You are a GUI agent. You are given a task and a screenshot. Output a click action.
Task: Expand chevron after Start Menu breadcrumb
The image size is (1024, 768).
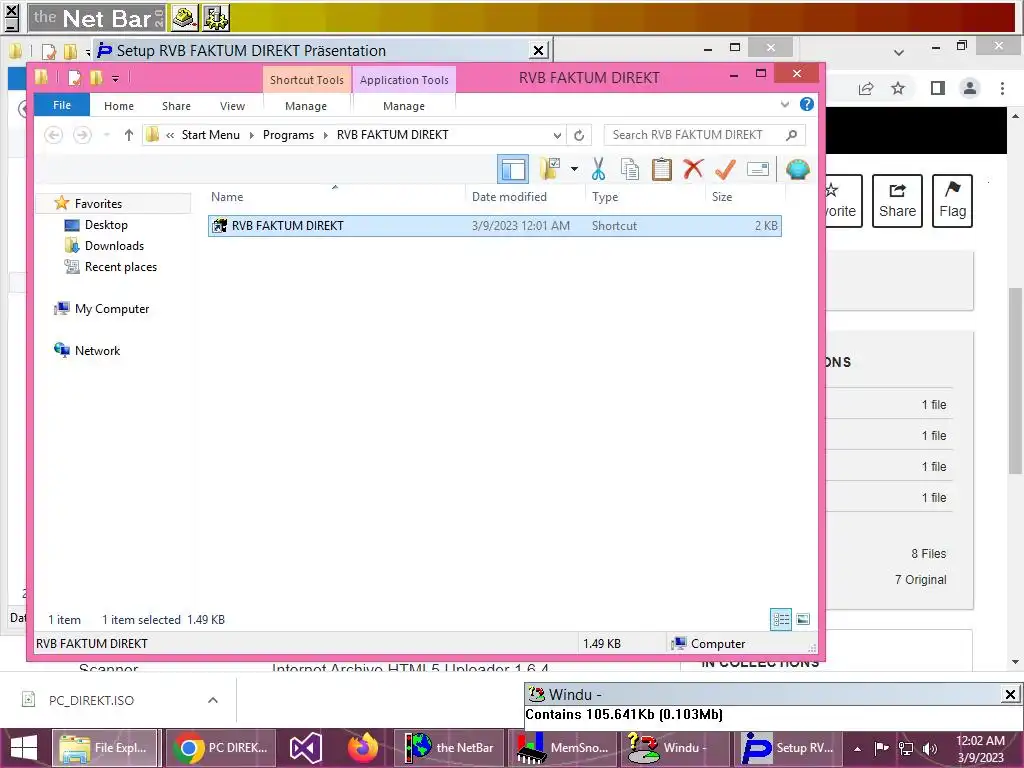click(x=251, y=135)
